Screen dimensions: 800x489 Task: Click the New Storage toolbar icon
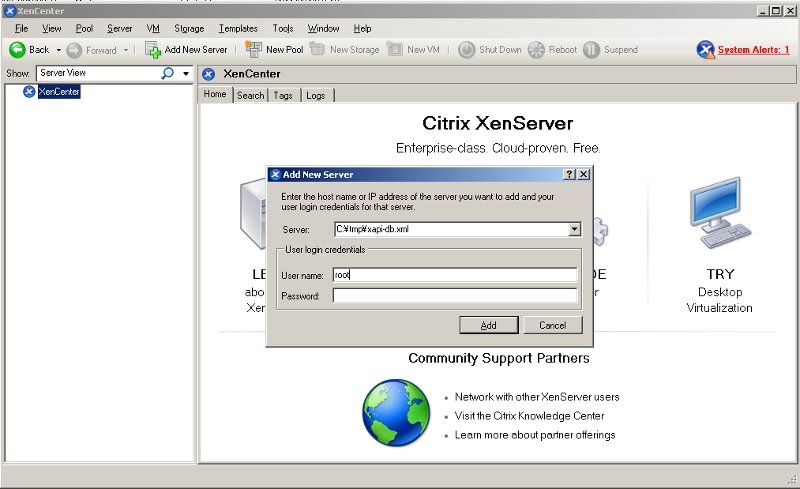tap(317, 49)
